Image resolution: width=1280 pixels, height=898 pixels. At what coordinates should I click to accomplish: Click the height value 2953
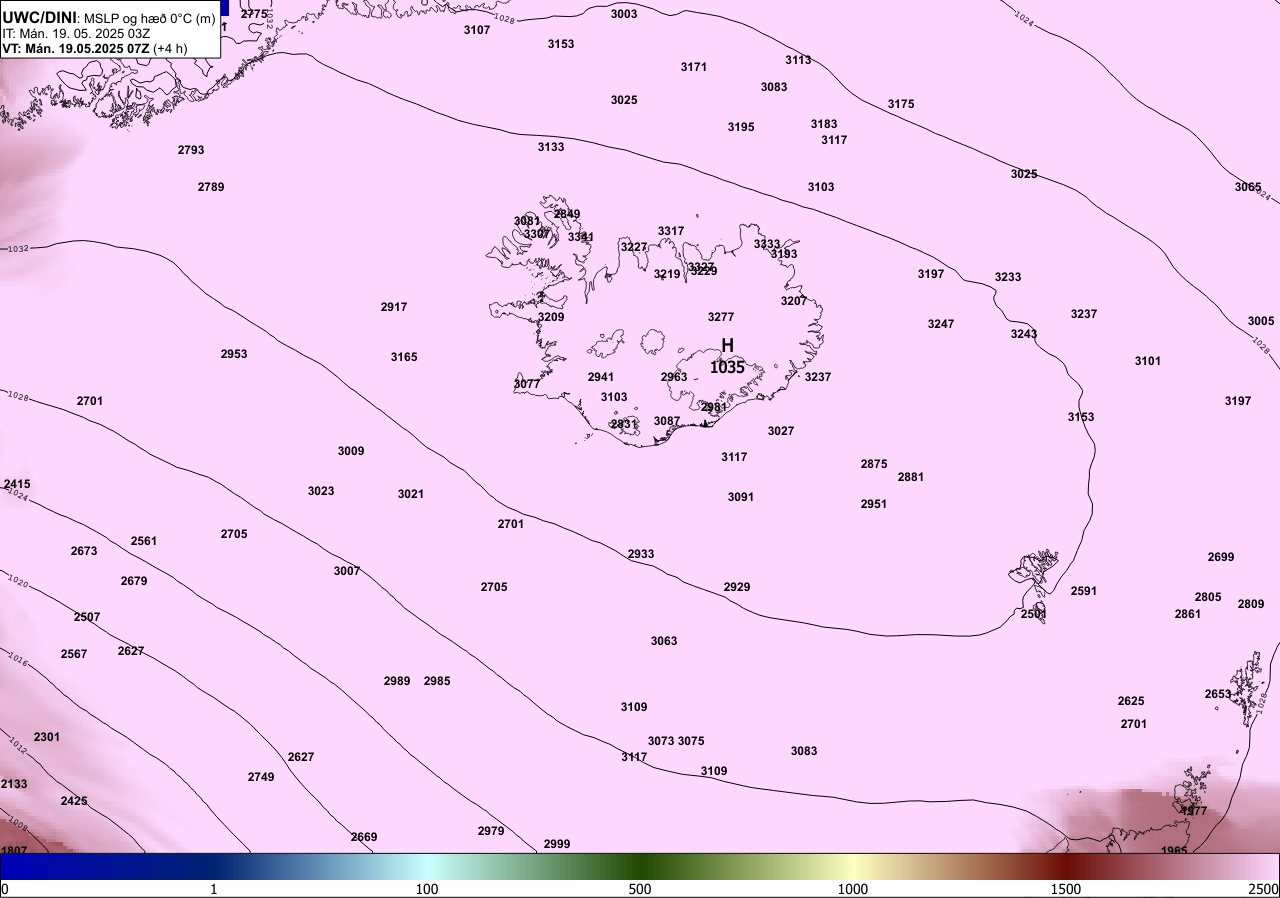(234, 354)
